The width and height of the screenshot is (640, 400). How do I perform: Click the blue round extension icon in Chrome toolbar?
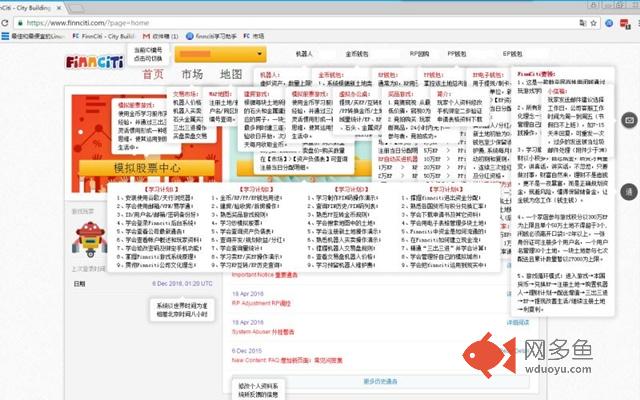pyautogui.click(x=609, y=23)
